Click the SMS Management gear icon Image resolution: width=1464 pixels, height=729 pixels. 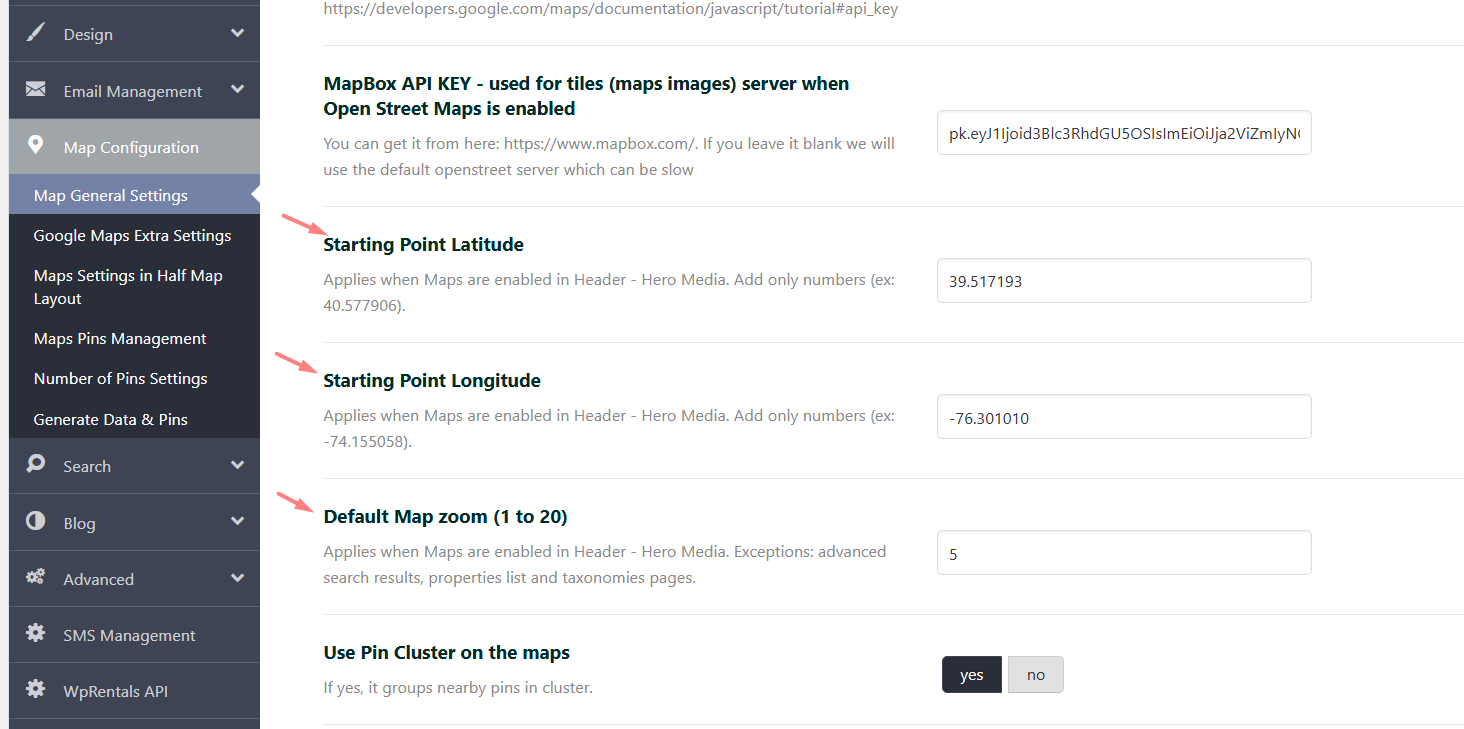pyautogui.click(x=36, y=634)
